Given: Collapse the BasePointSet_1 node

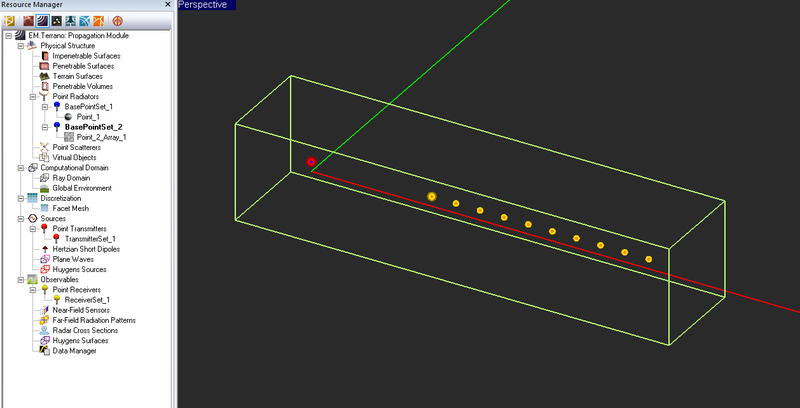Looking at the screenshot, I should click(45, 107).
